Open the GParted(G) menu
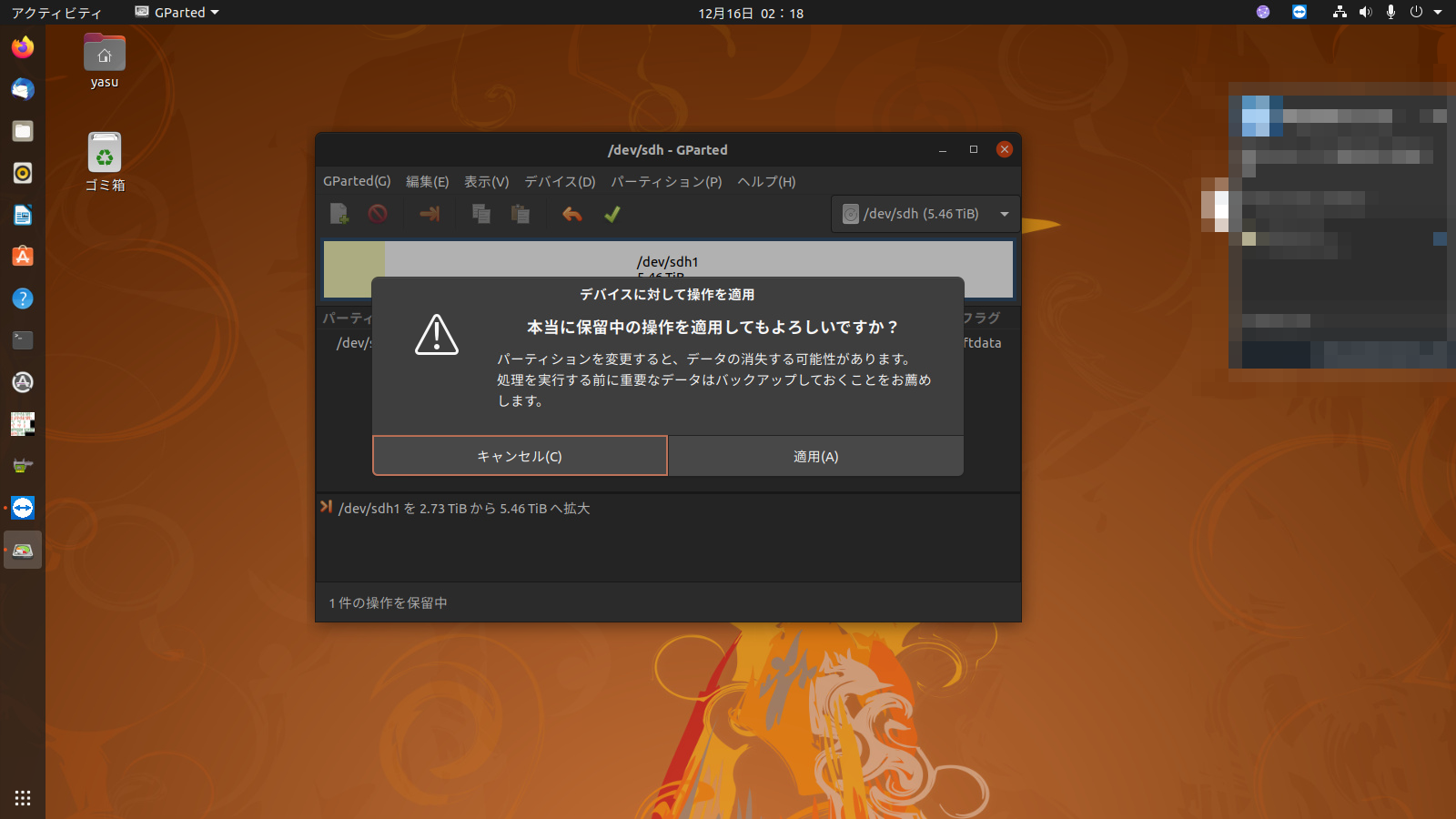1456x819 pixels. pos(357,181)
